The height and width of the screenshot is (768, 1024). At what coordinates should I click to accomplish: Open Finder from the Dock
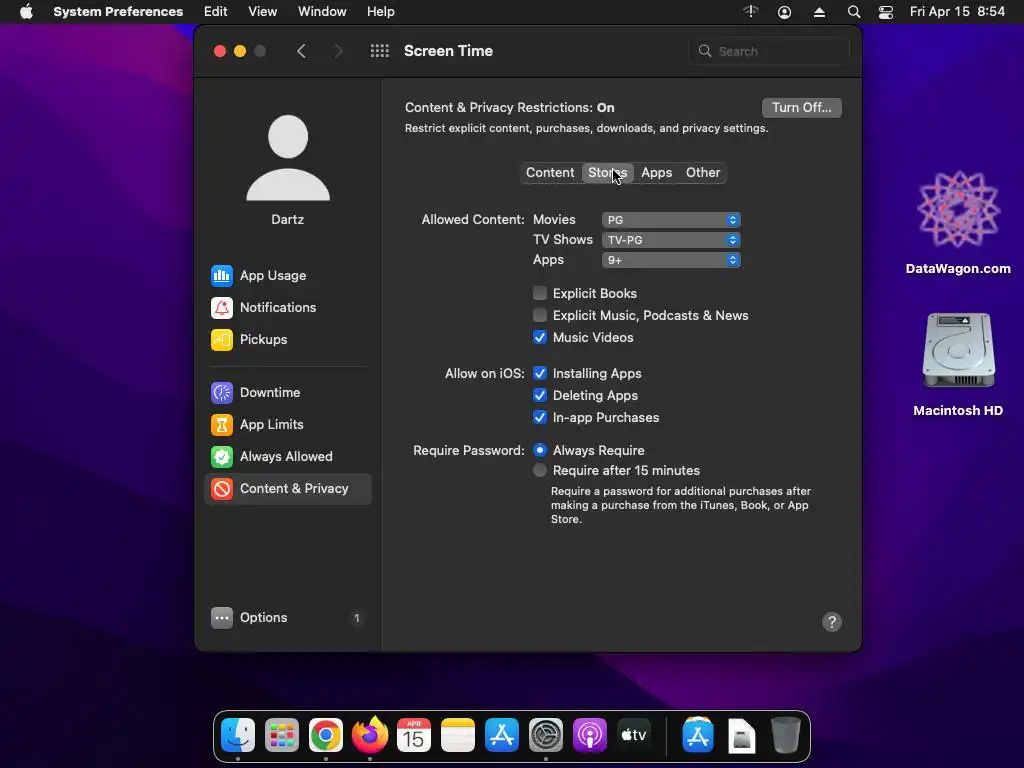click(238, 735)
